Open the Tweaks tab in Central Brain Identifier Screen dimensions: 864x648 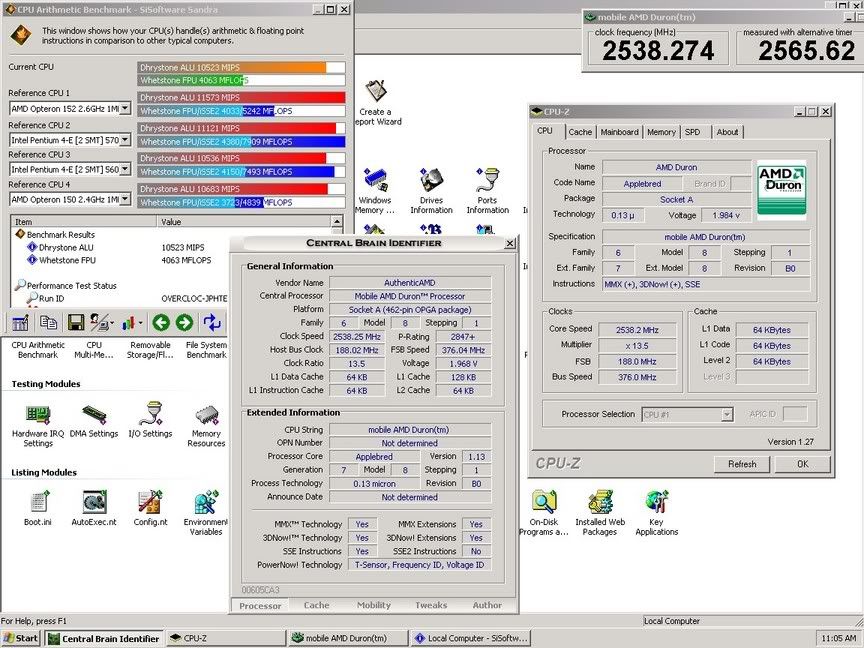point(431,605)
